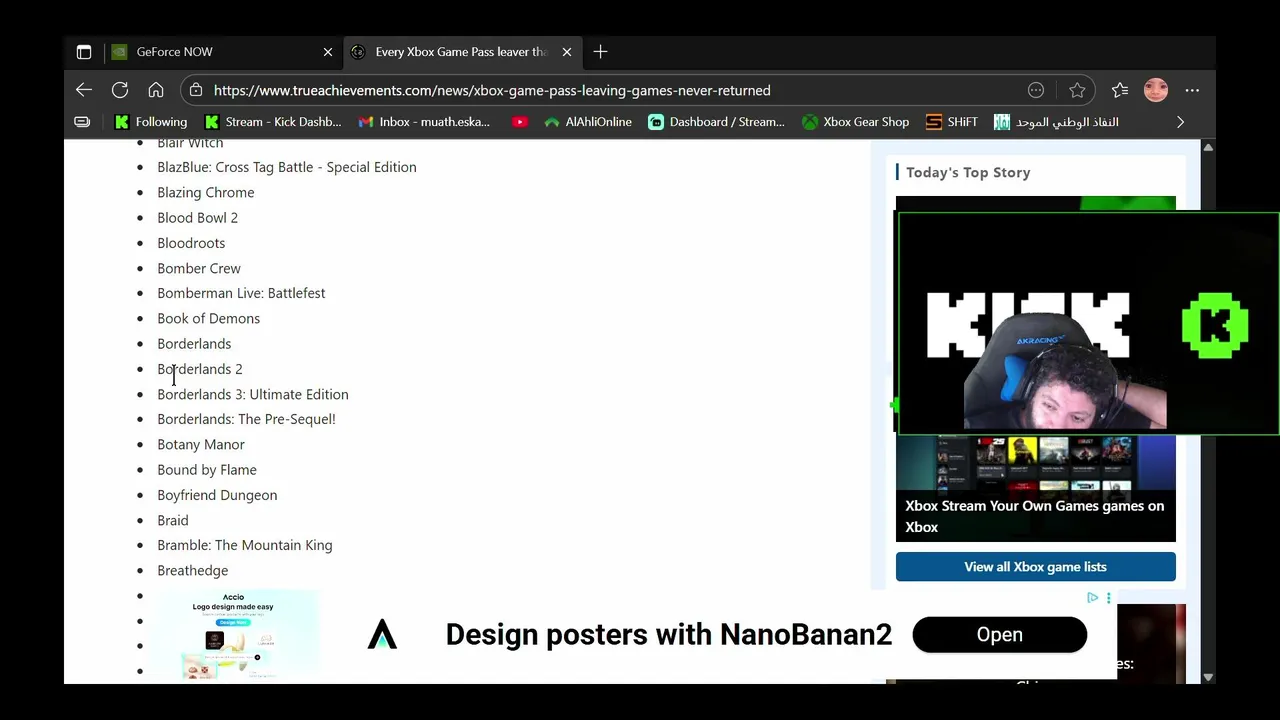1280x720 pixels.
Task: Expand the bookmarks overflow chevron
Action: point(1180,122)
